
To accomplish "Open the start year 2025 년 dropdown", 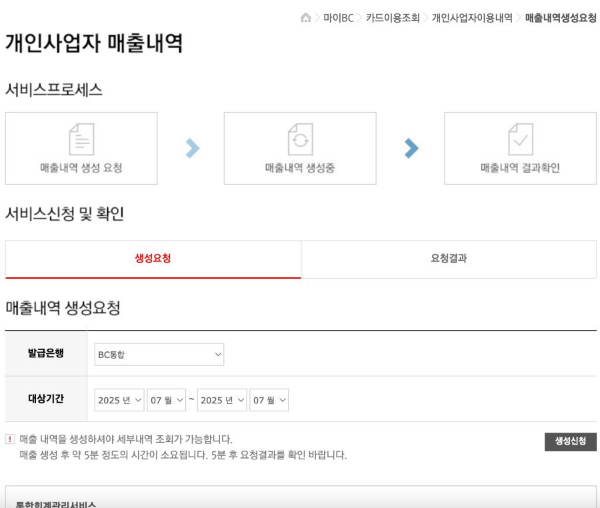I will pos(119,400).
